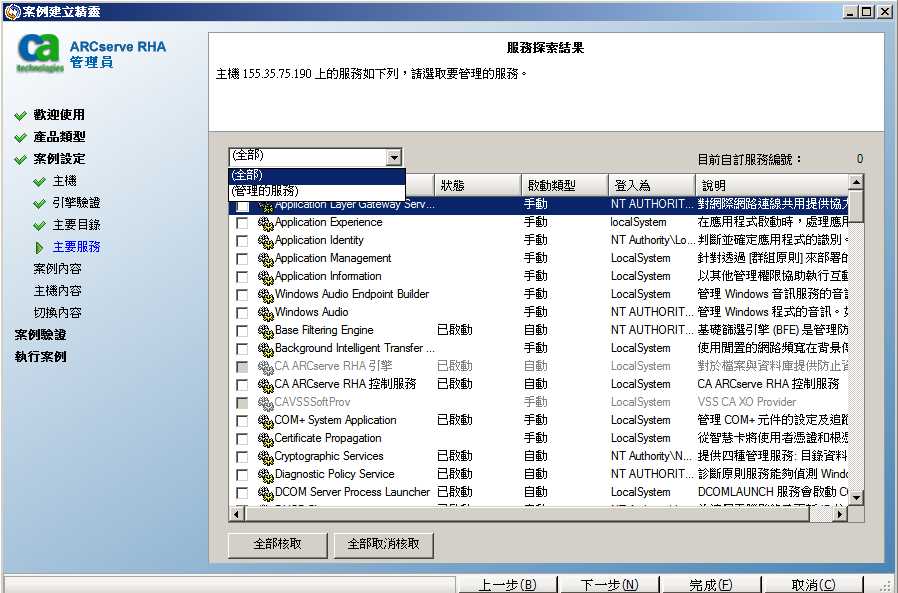The height and width of the screenshot is (593, 898).
Task: Sort by the 狀態 column header
Action: 478,186
